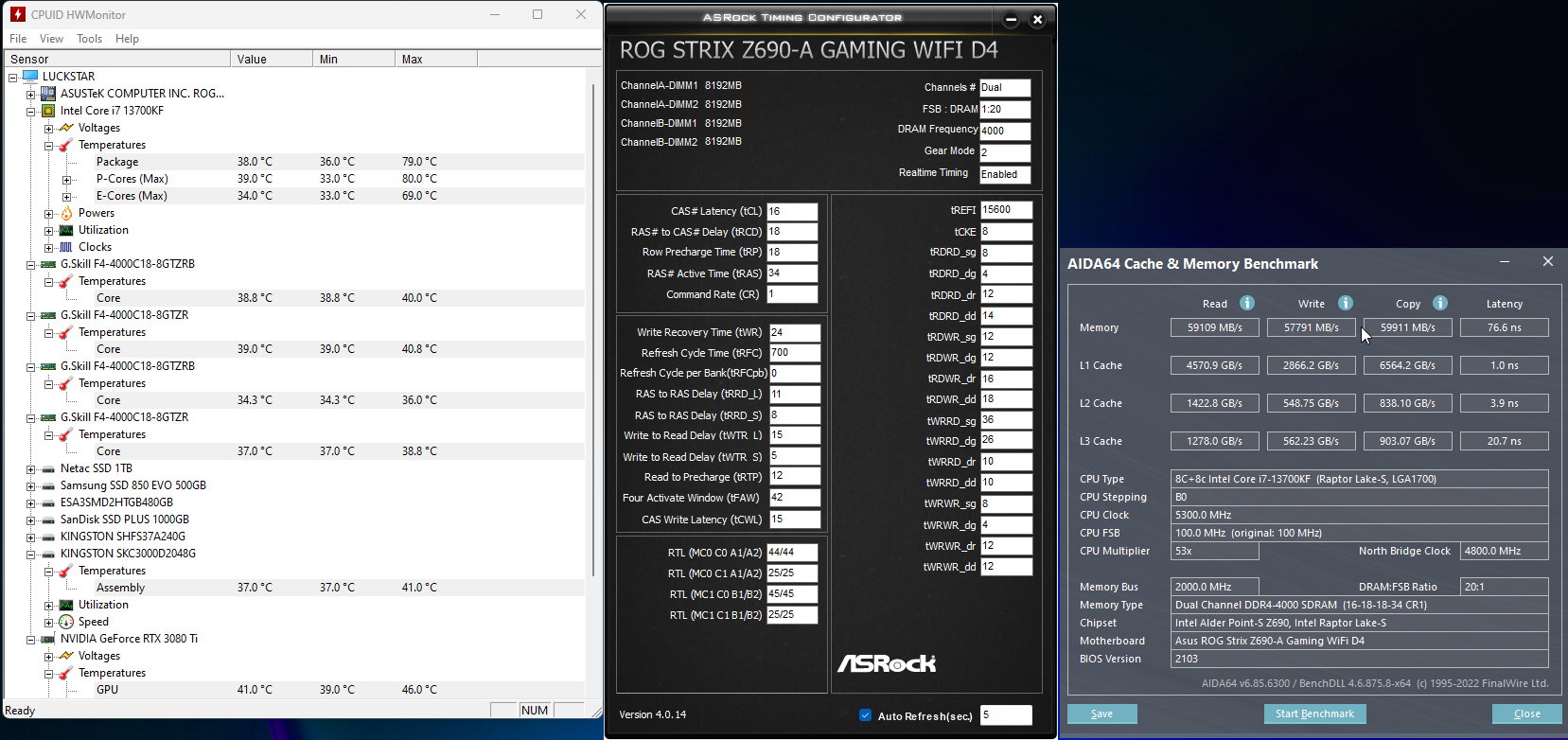Click the Copy info icon in AIDA64
Image resolution: width=1568 pixels, height=740 pixels.
(1440, 303)
